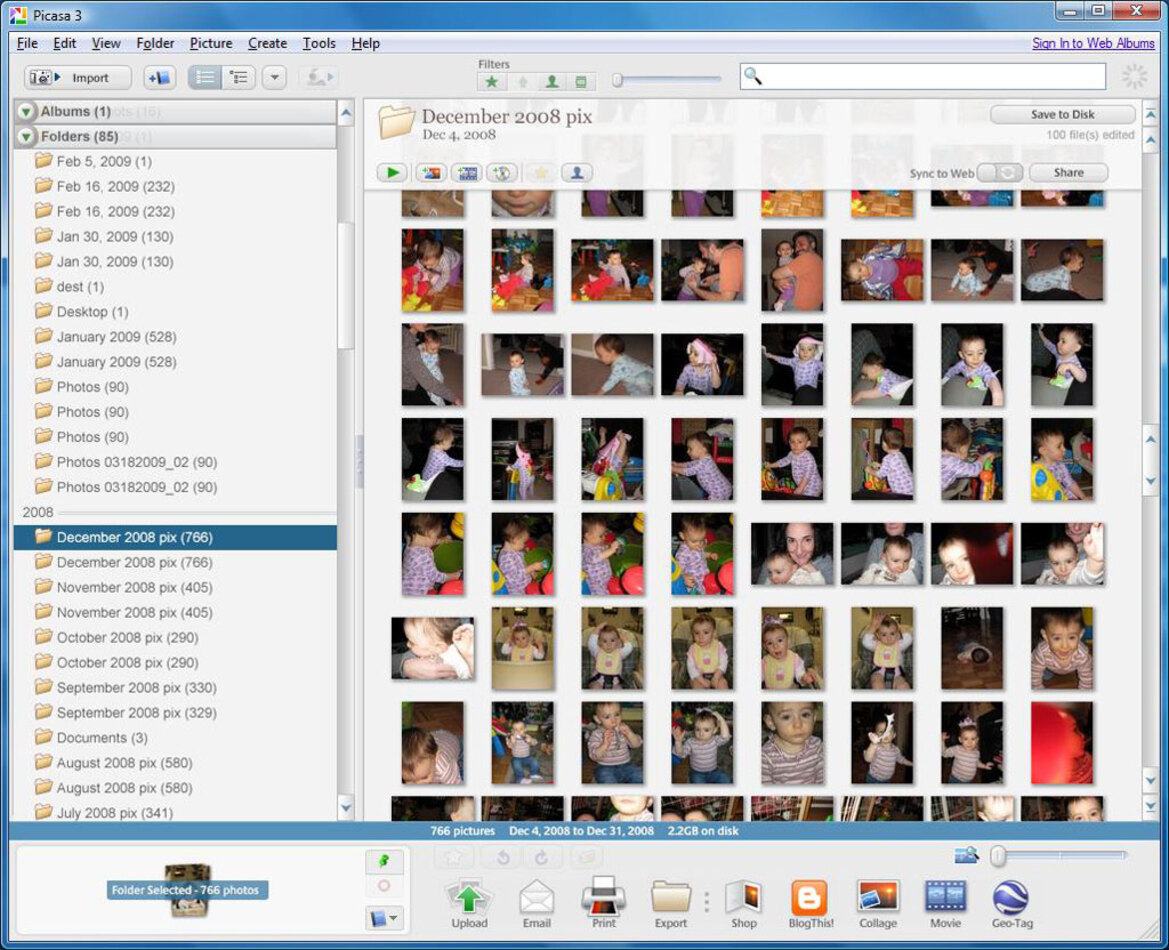
Task: Open the red blurry photo thumbnail
Action: point(1062,743)
